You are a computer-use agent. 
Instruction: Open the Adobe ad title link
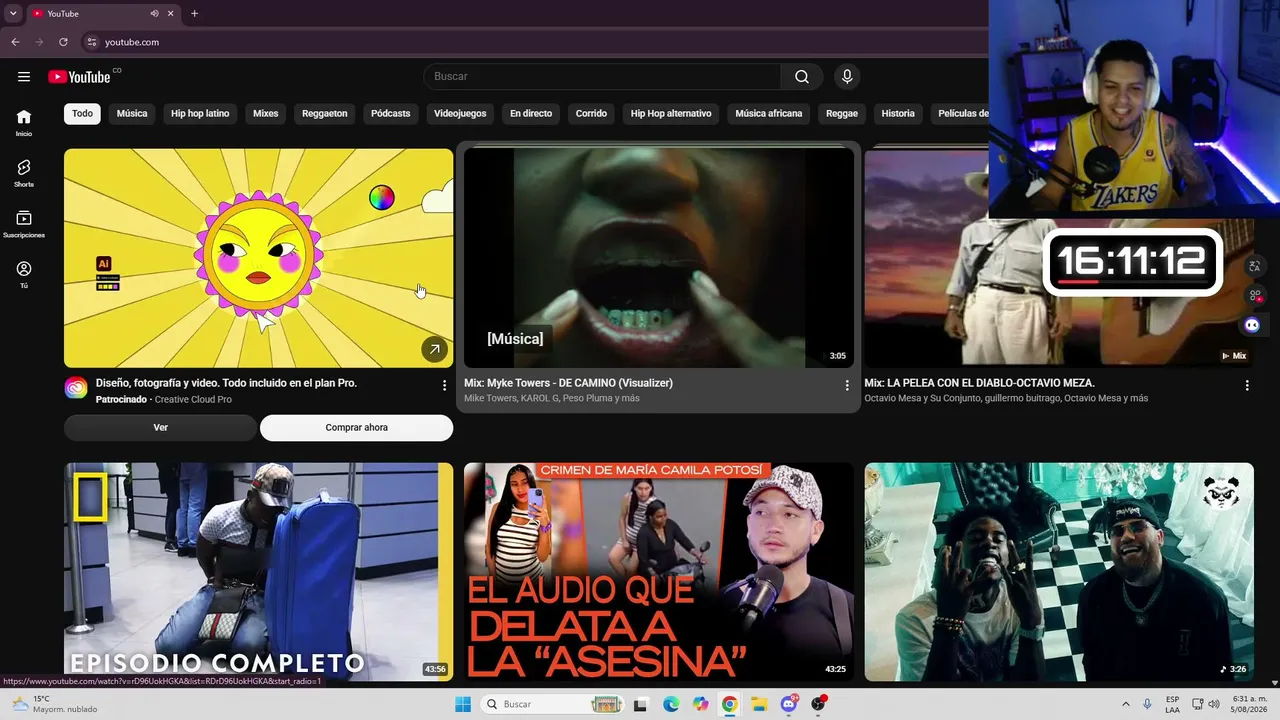(226, 383)
